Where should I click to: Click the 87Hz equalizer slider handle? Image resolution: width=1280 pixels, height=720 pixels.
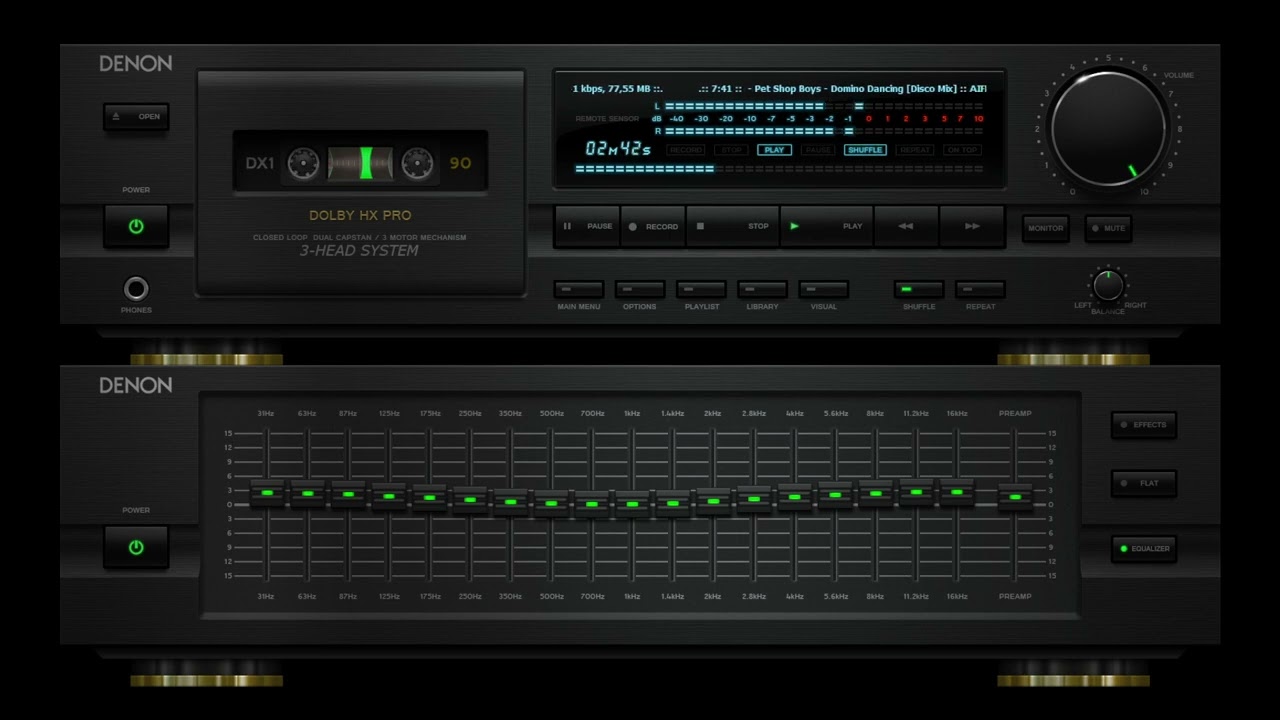[x=348, y=494]
